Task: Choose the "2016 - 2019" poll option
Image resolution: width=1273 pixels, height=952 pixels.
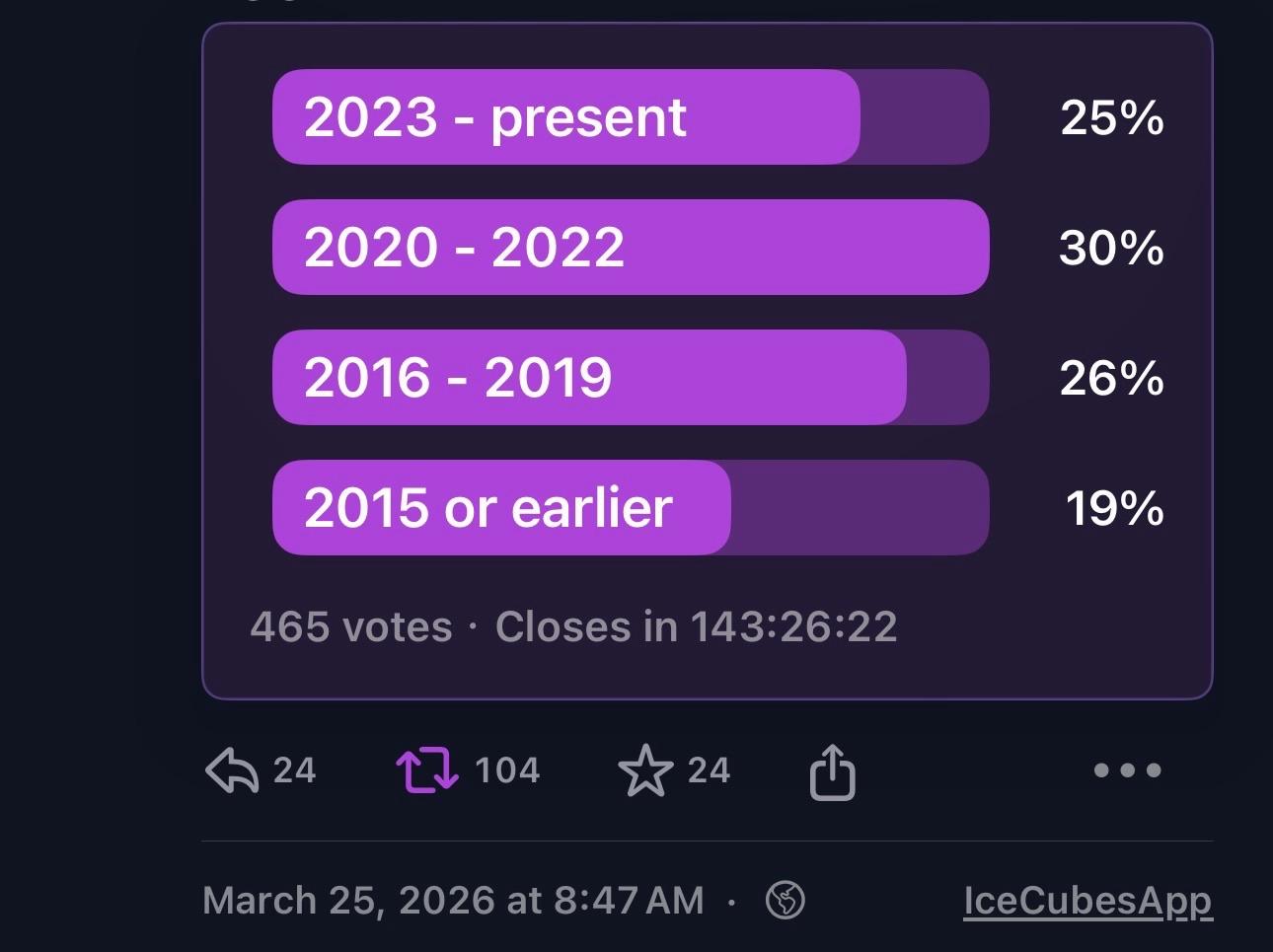Action: point(630,378)
